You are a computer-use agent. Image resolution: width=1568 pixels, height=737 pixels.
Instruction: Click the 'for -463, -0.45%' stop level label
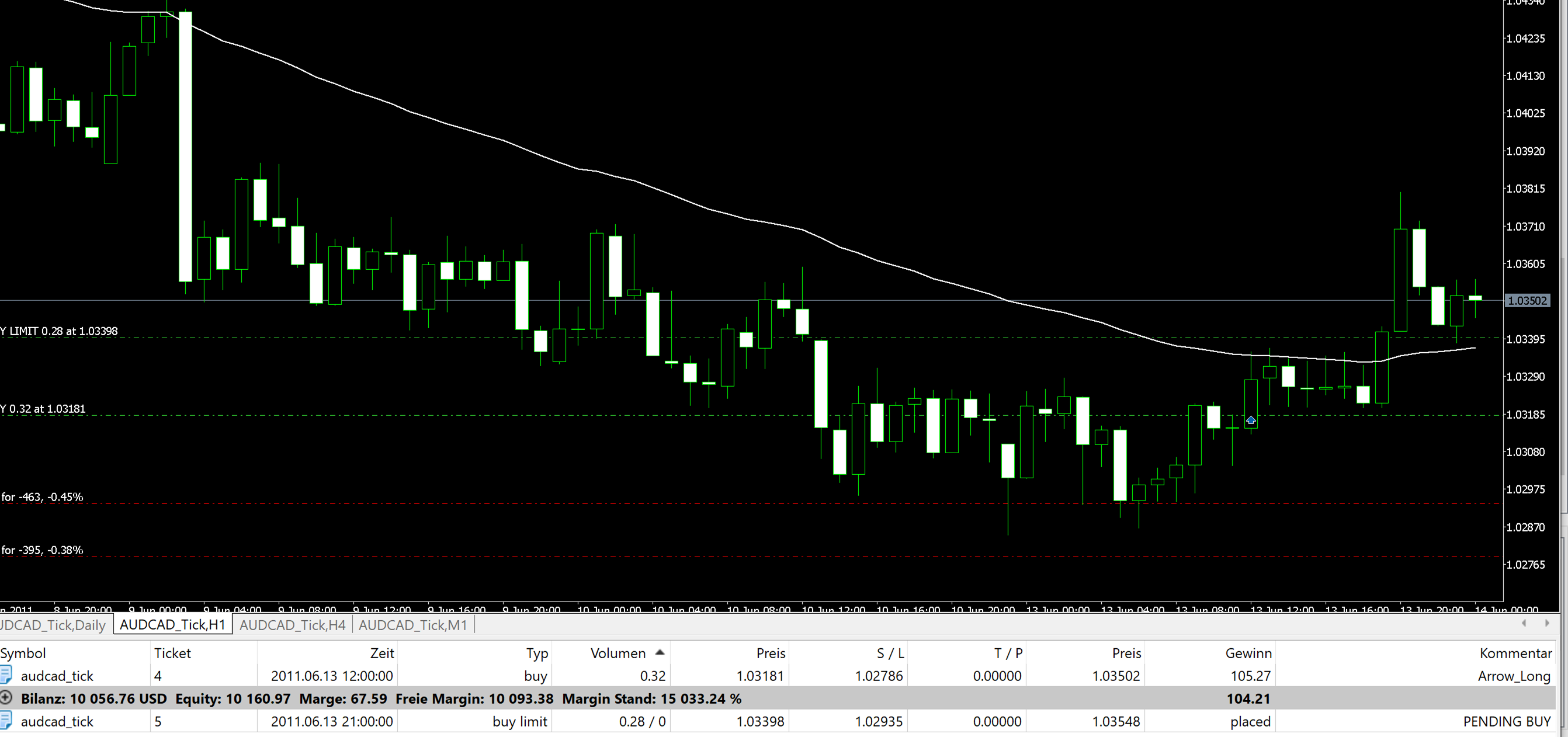pos(42,496)
